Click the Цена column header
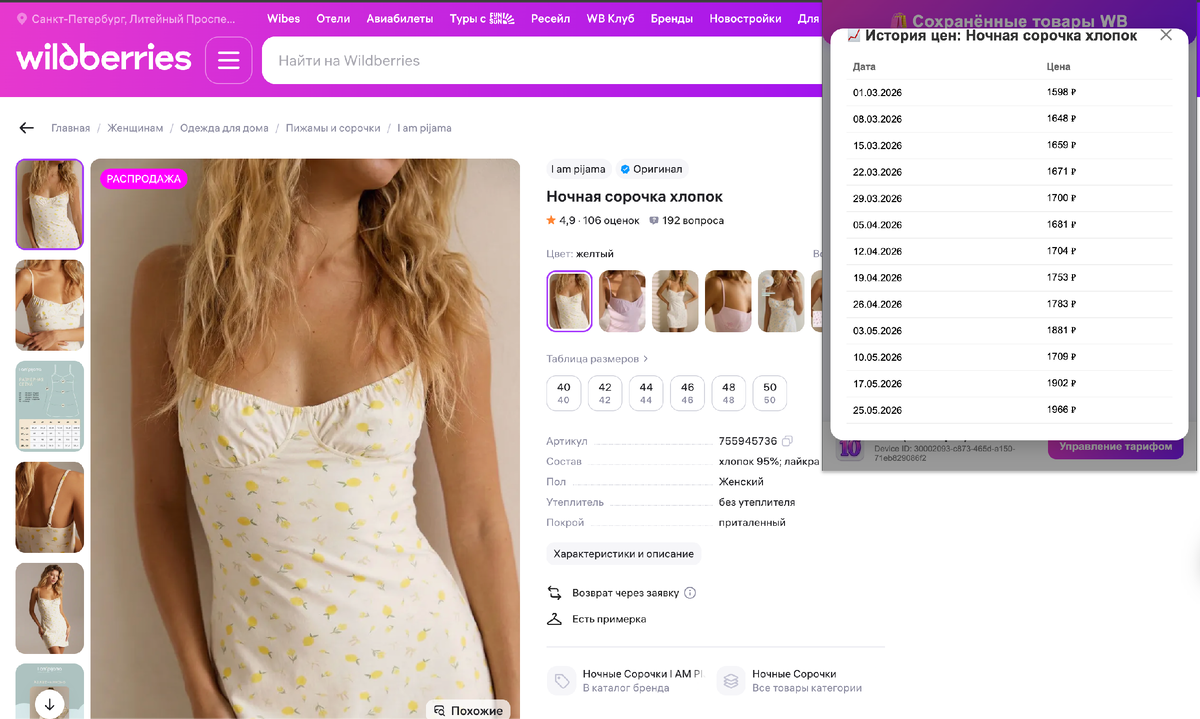The height and width of the screenshot is (719, 1200). coord(1058,67)
